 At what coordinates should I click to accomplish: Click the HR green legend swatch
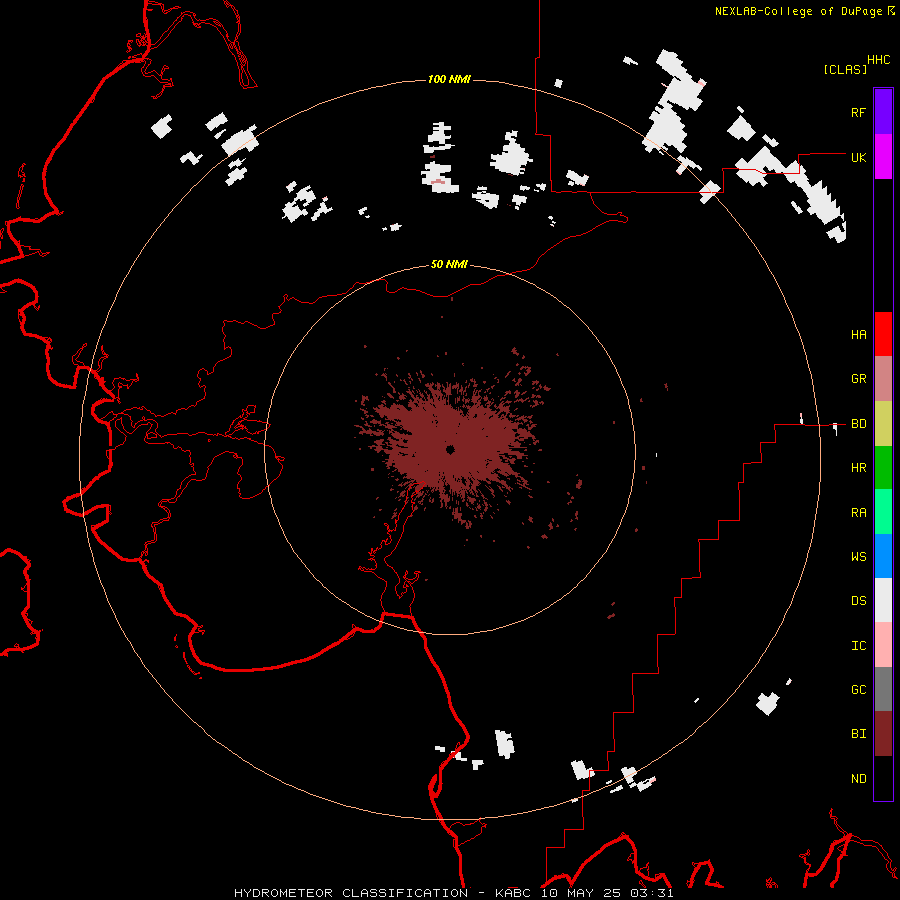883,468
